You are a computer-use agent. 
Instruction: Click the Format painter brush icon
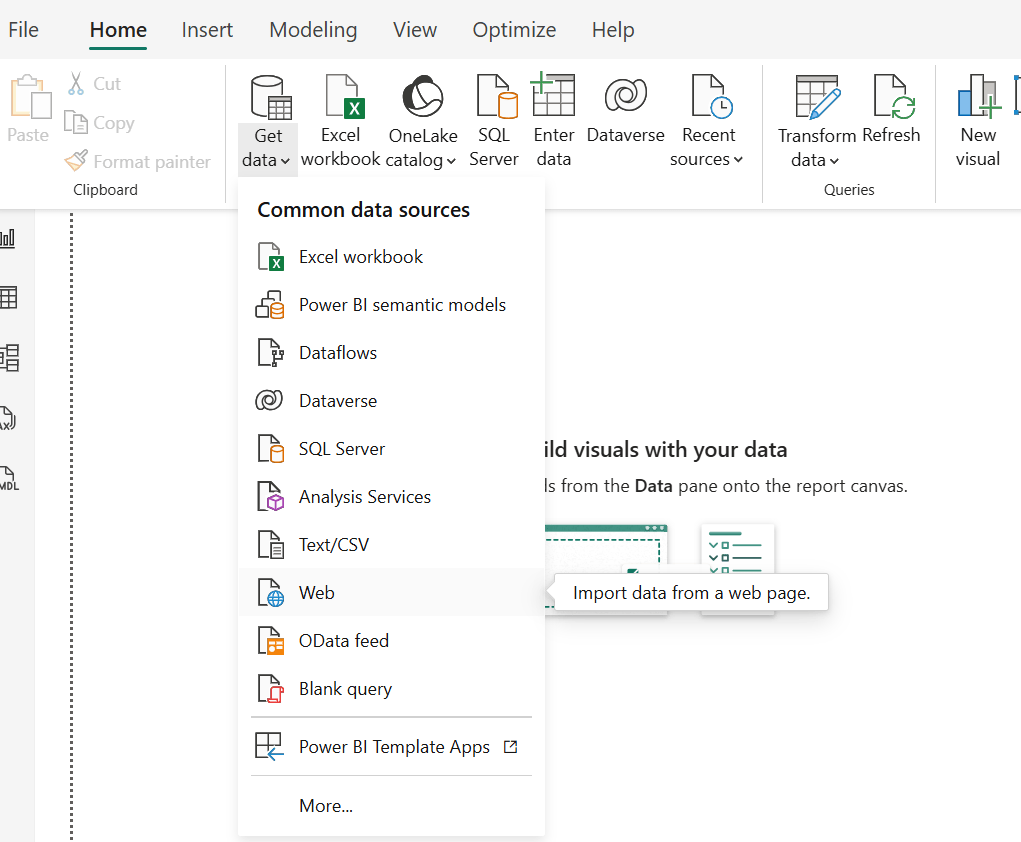76,161
